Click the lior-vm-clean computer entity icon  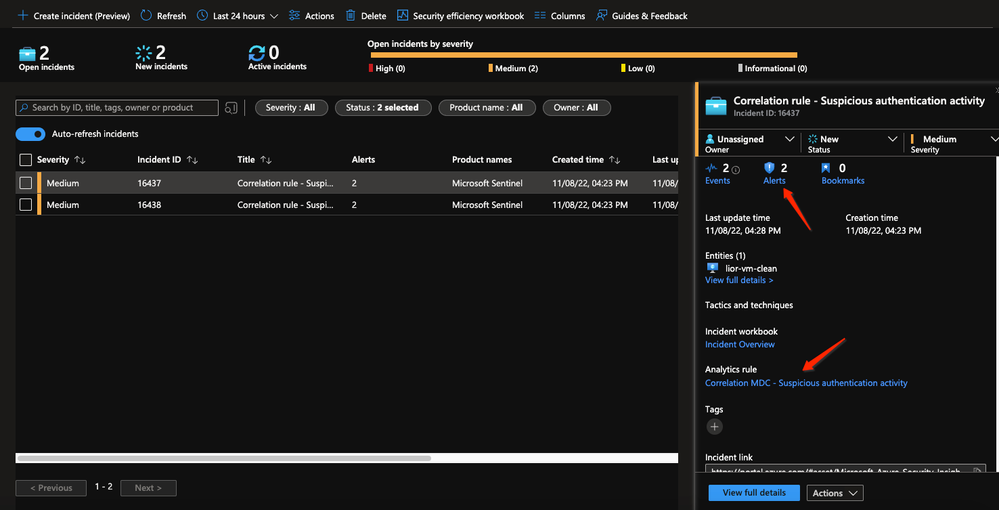tap(713, 268)
